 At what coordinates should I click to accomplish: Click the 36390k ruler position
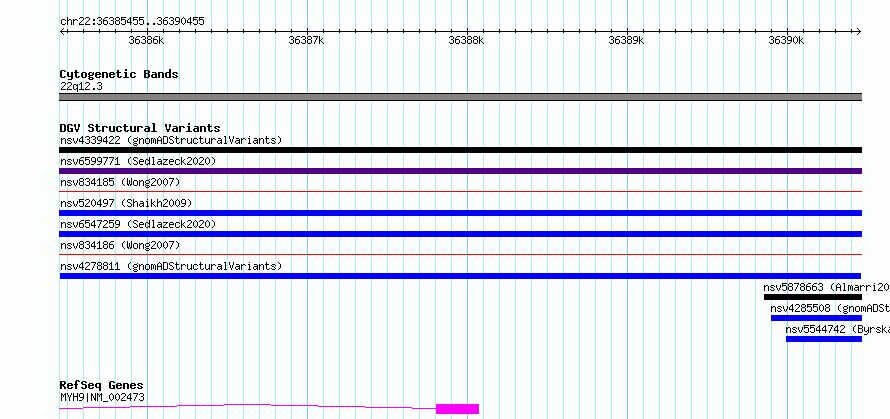point(787,40)
